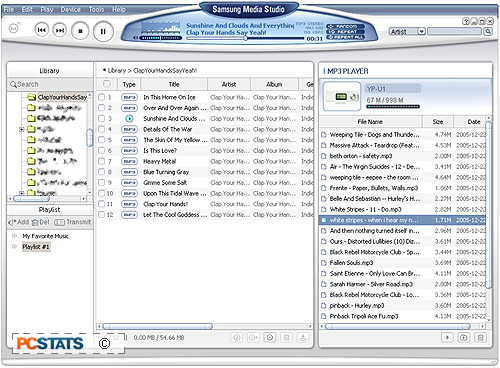
Task: Delete a device file with the MP3 player trash icon
Action: (480, 338)
